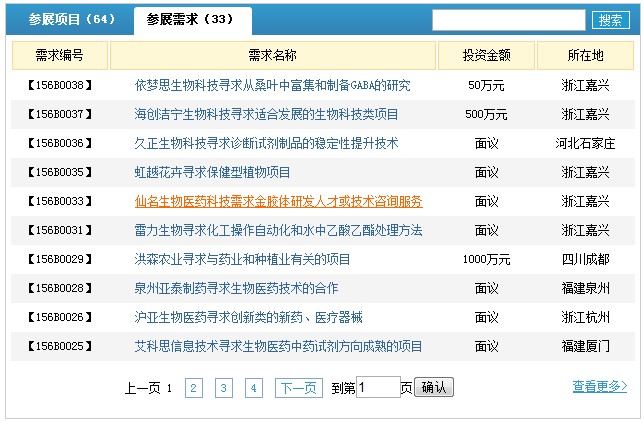The image size is (644, 425).
Task: Click 下一页 next page button
Action: pyautogui.click(x=298, y=388)
